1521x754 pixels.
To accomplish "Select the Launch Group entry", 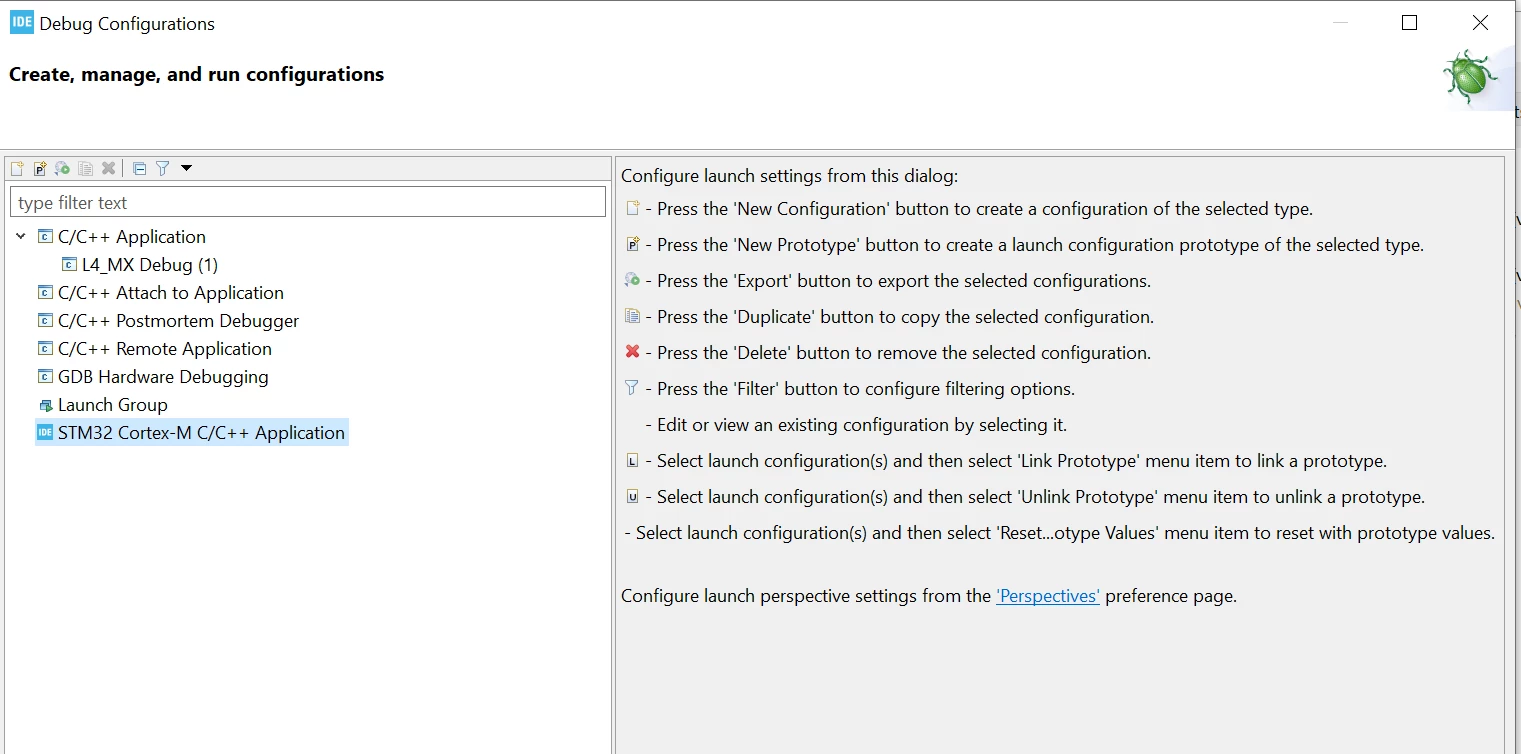I will (x=113, y=405).
